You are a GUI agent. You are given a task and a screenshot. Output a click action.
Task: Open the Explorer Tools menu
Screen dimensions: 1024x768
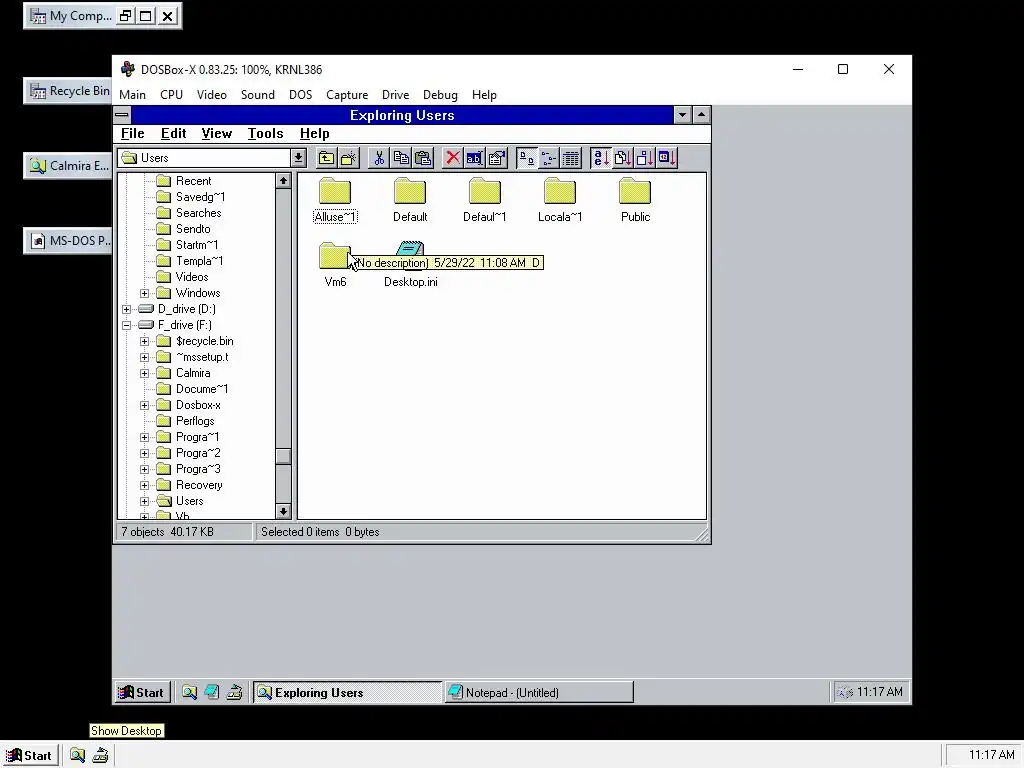pyautogui.click(x=265, y=133)
